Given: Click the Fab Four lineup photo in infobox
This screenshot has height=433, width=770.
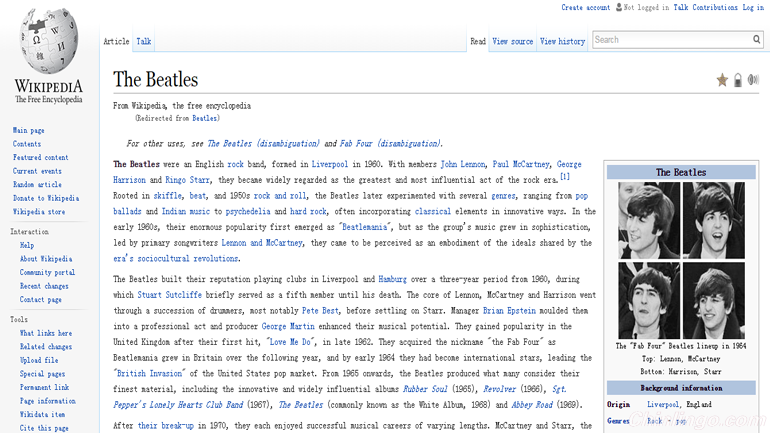Looking at the screenshot, I should [x=681, y=260].
